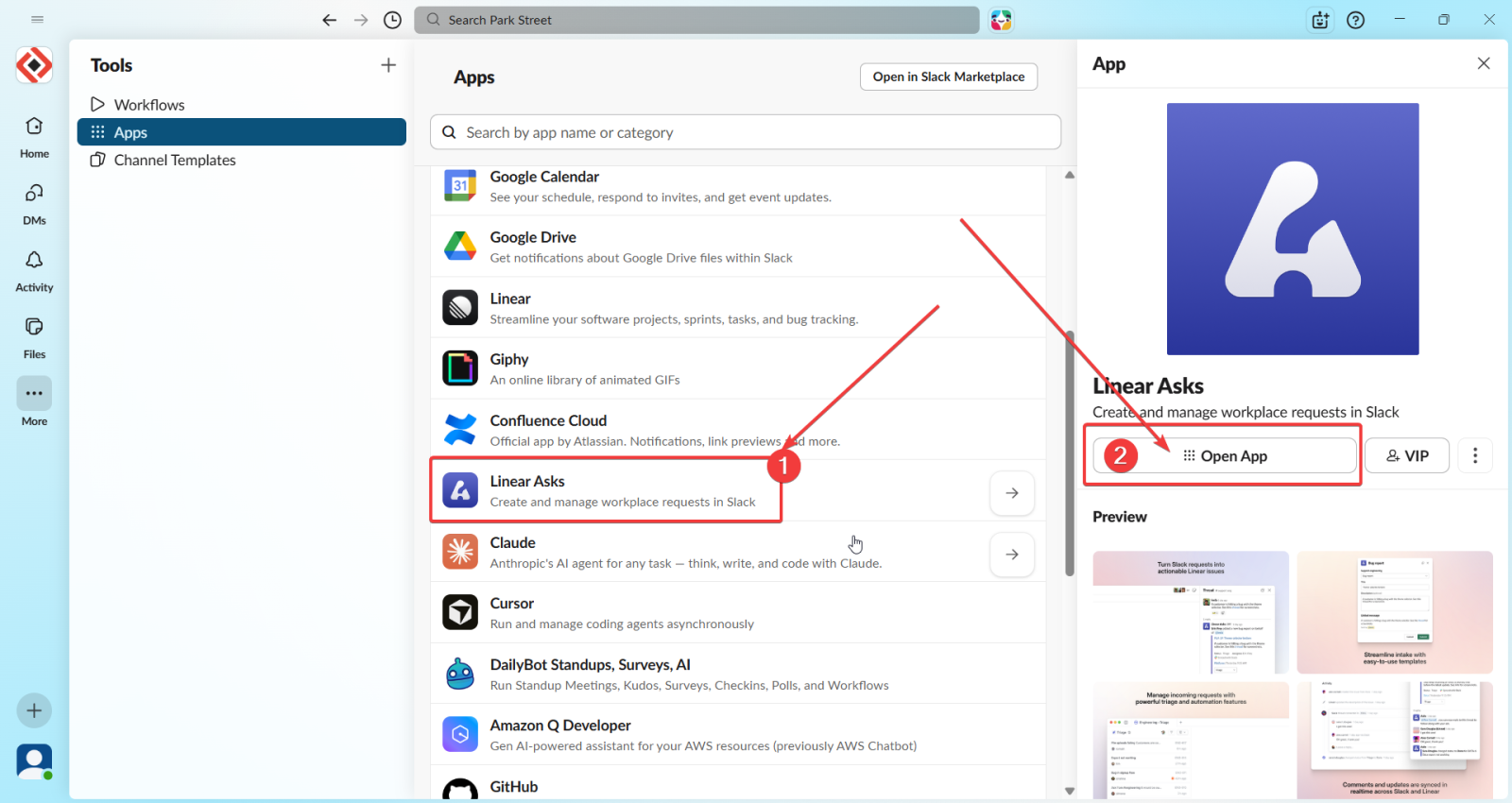
Task: Click the colorful Slack AI icon beside search
Action: (x=1001, y=20)
